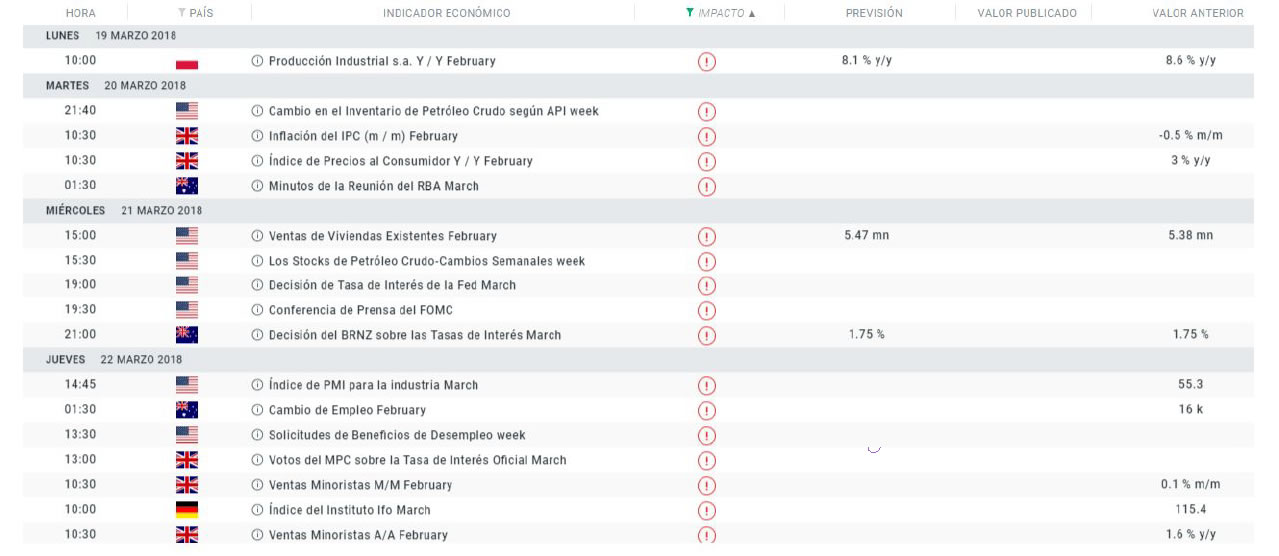Click info icon beside Cambio de Empleo February
This screenshot has height=556, width=1279.
pyautogui.click(x=257, y=410)
